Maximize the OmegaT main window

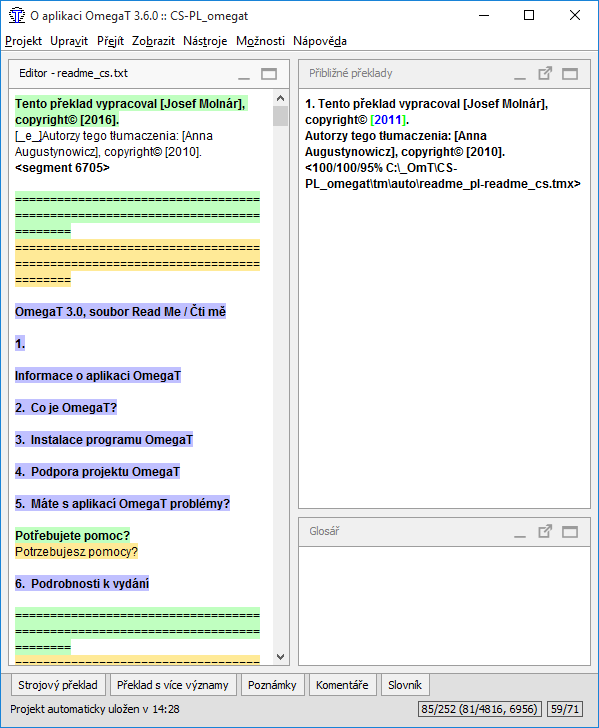(529, 15)
